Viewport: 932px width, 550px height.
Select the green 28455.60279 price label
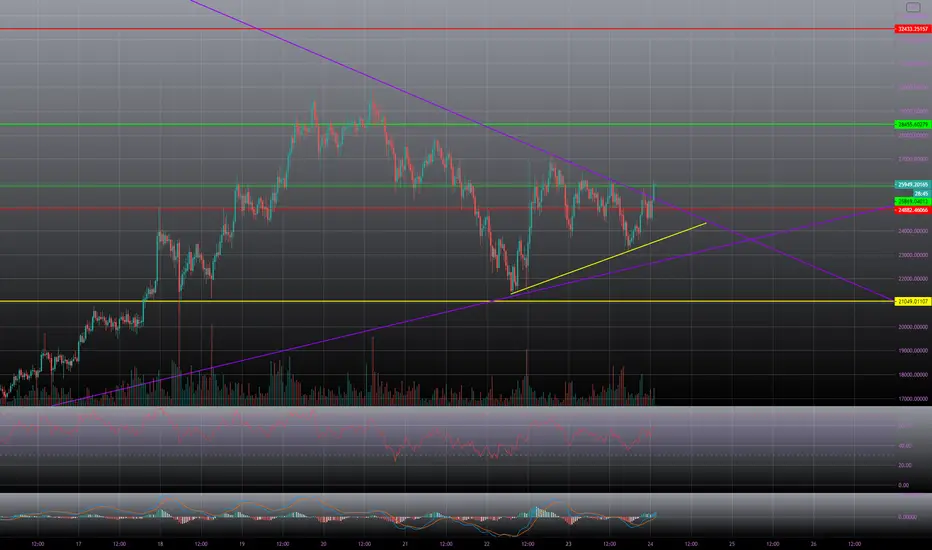point(912,124)
